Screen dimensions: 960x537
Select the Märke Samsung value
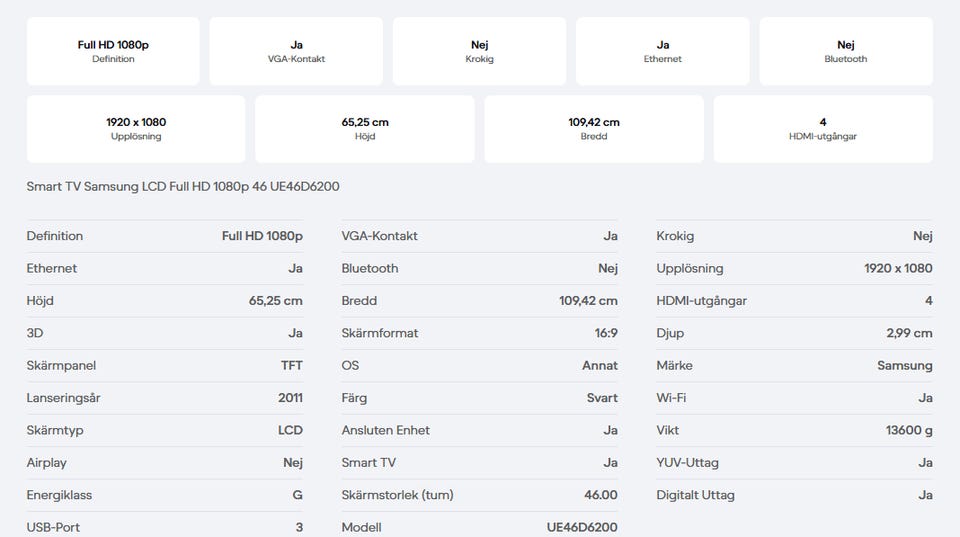click(x=904, y=366)
